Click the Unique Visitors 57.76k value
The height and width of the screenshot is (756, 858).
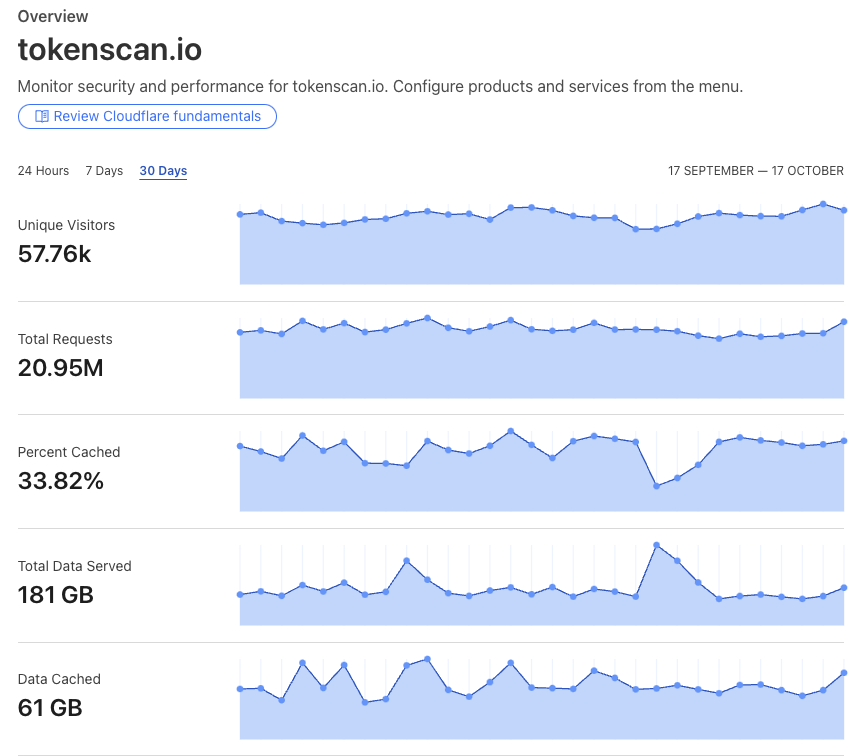coord(55,254)
